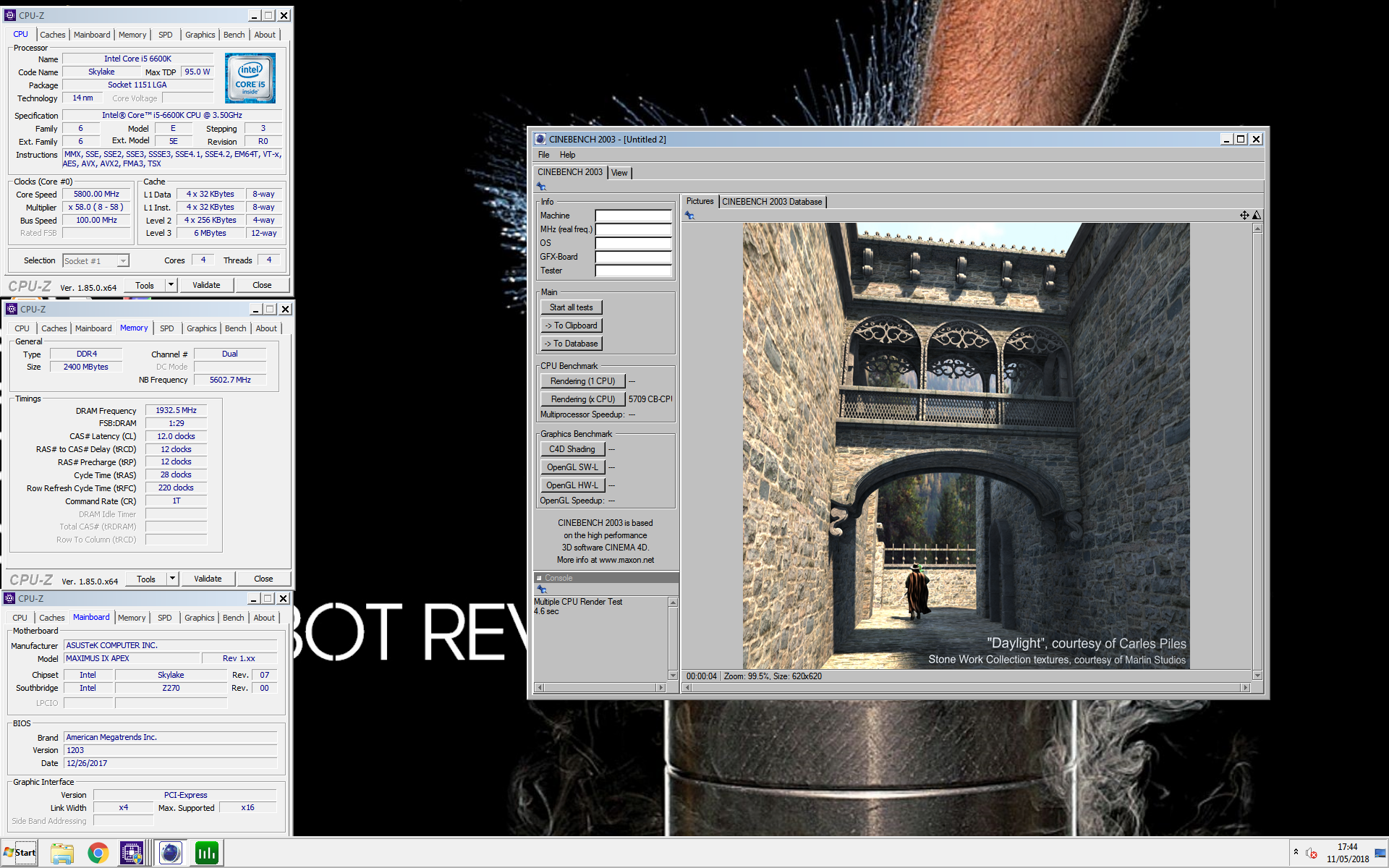This screenshot has height=868, width=1389.
Task: Open the green bar chart taskbar app
Action: tap(207, 854)
